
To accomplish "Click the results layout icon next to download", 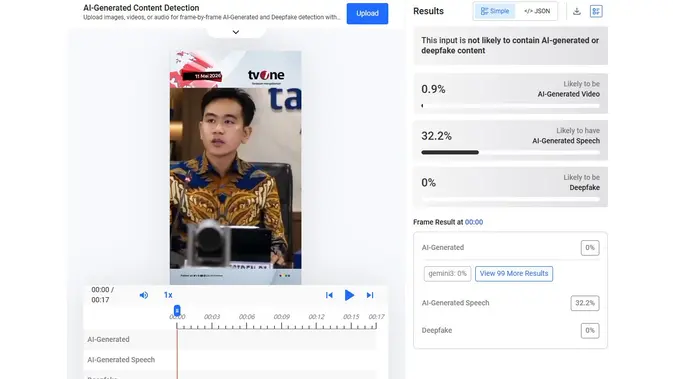I will [596, 11].
